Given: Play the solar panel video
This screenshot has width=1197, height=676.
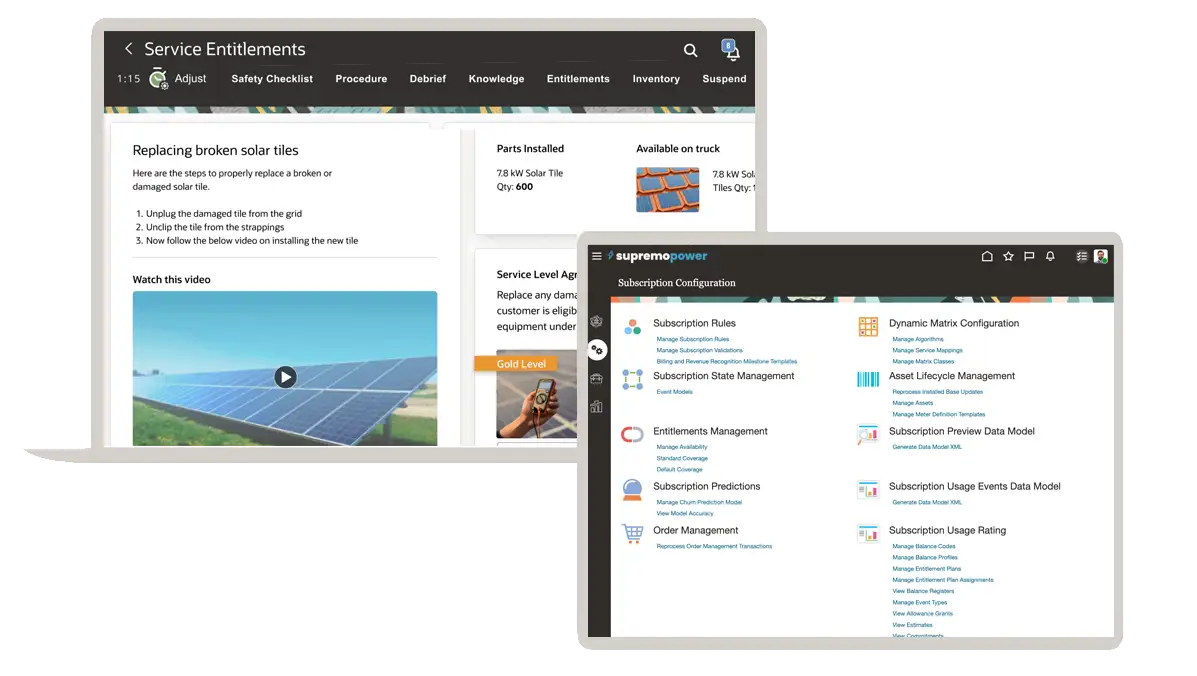Looking at the screenshot, I should pyautogui.click(x=286, y=377).
